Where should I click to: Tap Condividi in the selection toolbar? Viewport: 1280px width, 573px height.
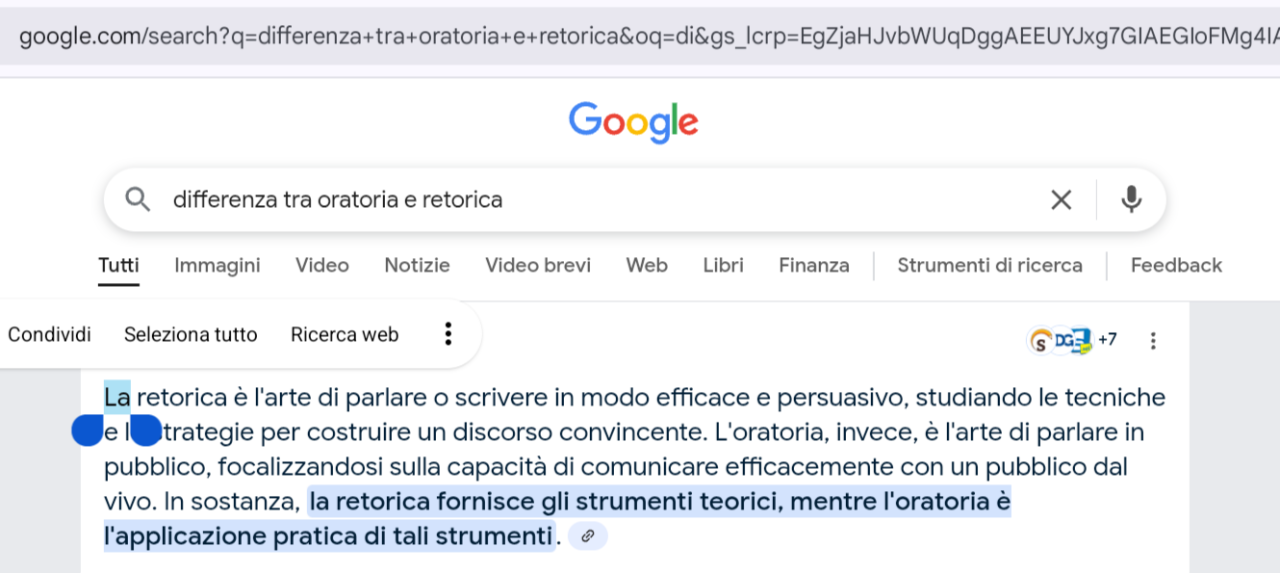pyautogui.click(x=49, y=335)
